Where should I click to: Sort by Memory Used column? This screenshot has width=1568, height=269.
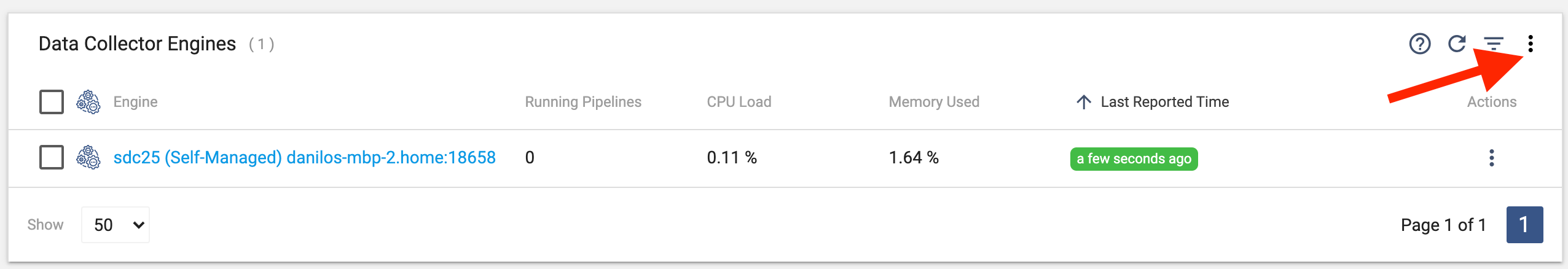934,102
